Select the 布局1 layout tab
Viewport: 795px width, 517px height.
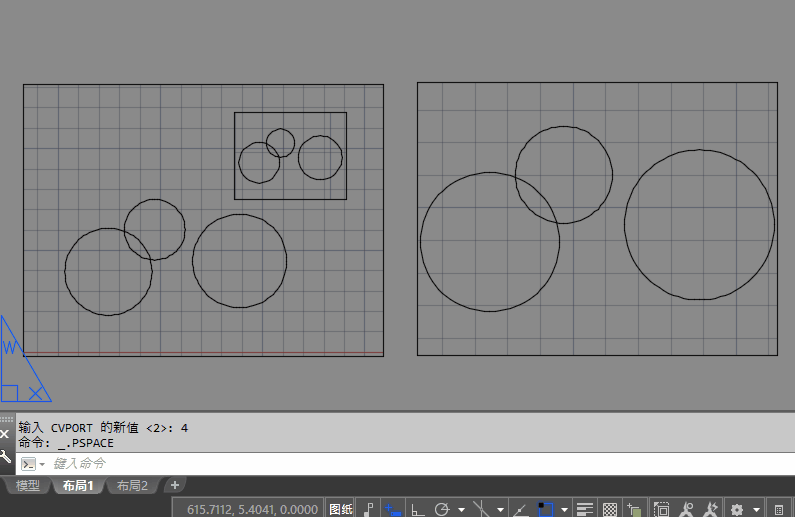77,486
